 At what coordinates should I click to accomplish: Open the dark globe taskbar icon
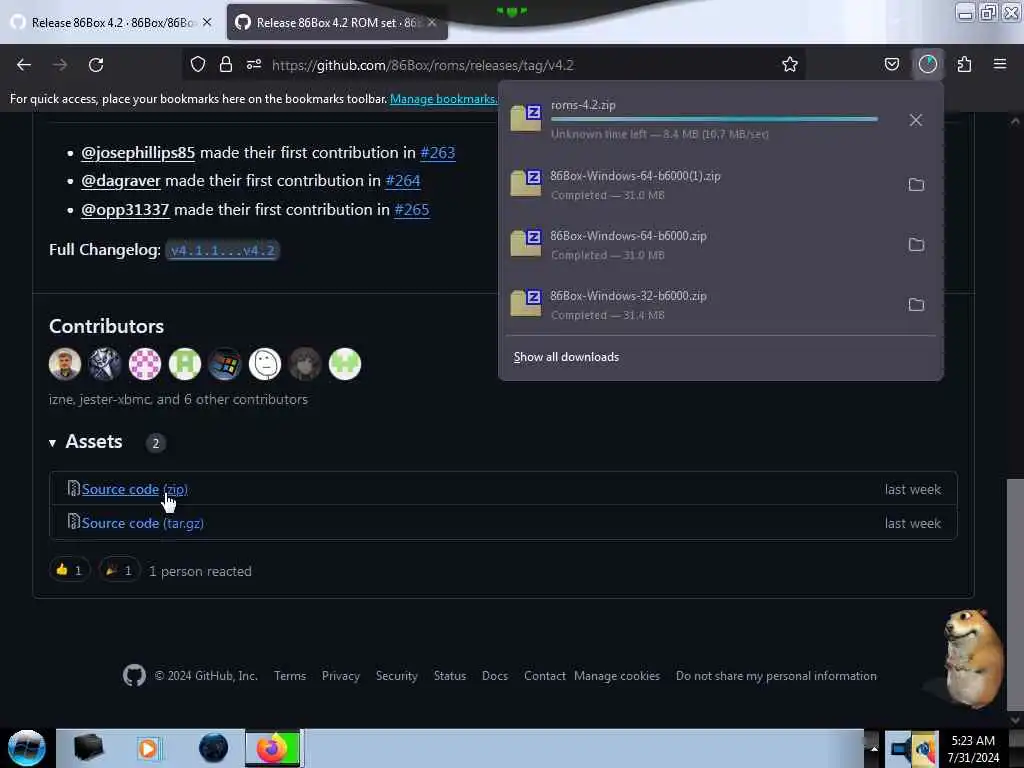(214, 748)
